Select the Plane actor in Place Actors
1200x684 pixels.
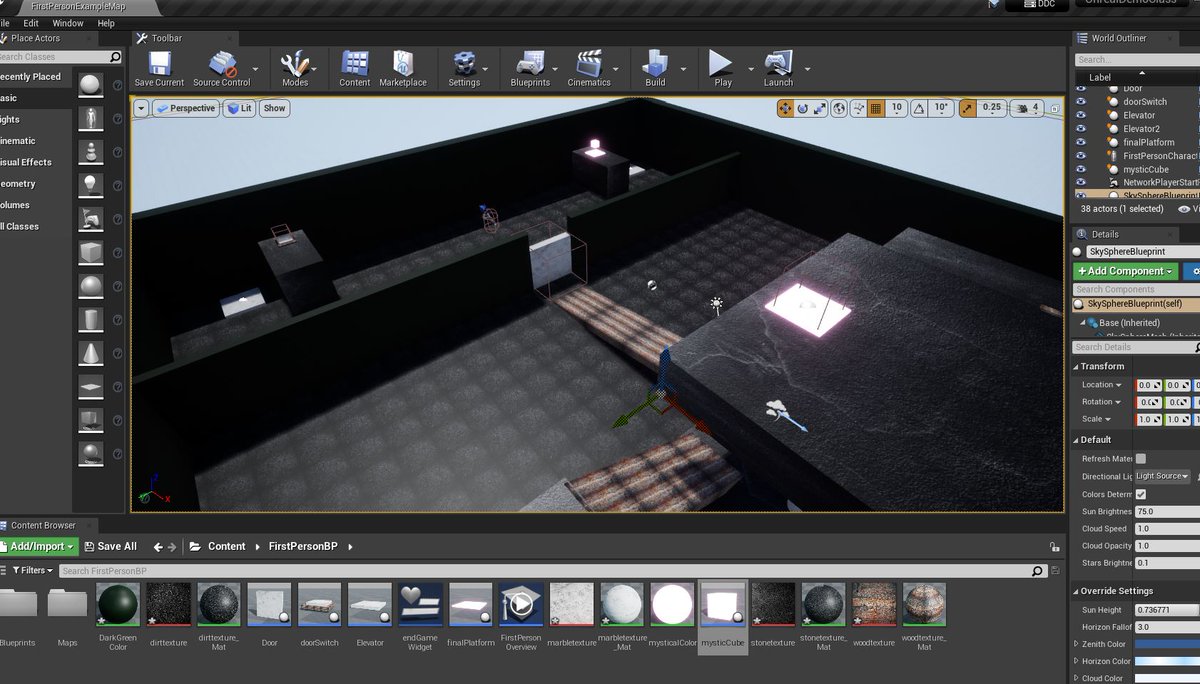[x=91, y=387]
